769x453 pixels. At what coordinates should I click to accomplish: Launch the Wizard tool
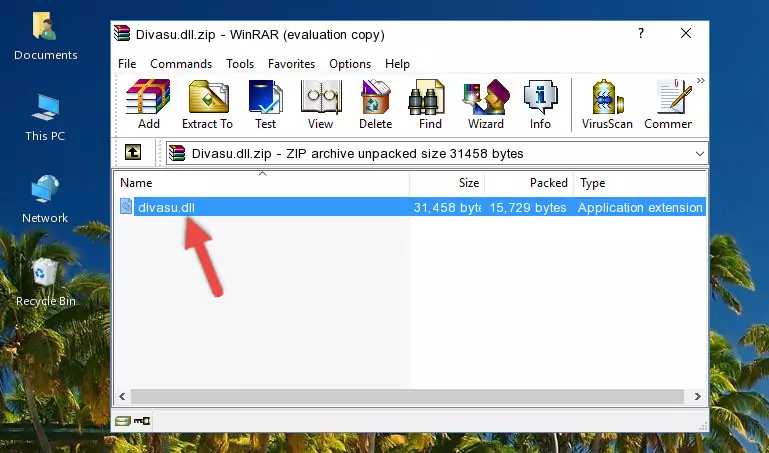point(486,104)
